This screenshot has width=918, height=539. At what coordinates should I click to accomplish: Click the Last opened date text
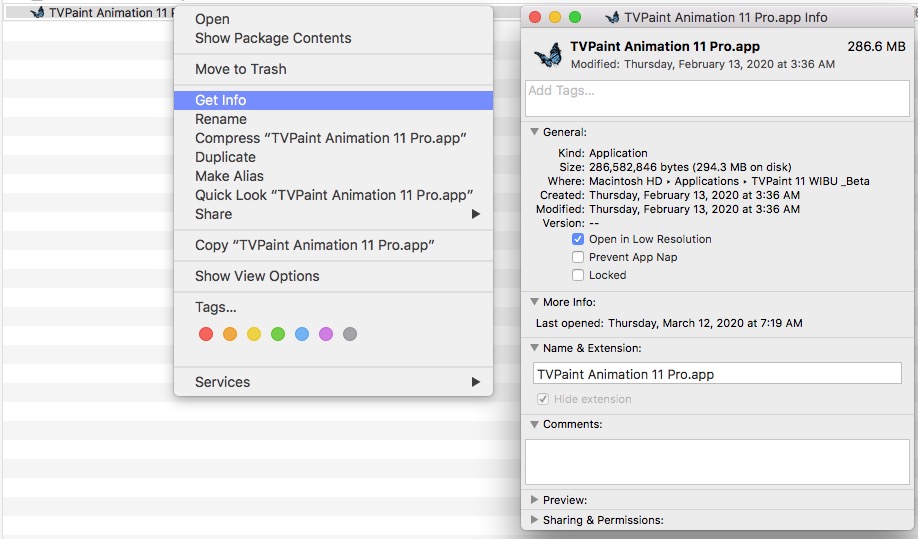705,323
